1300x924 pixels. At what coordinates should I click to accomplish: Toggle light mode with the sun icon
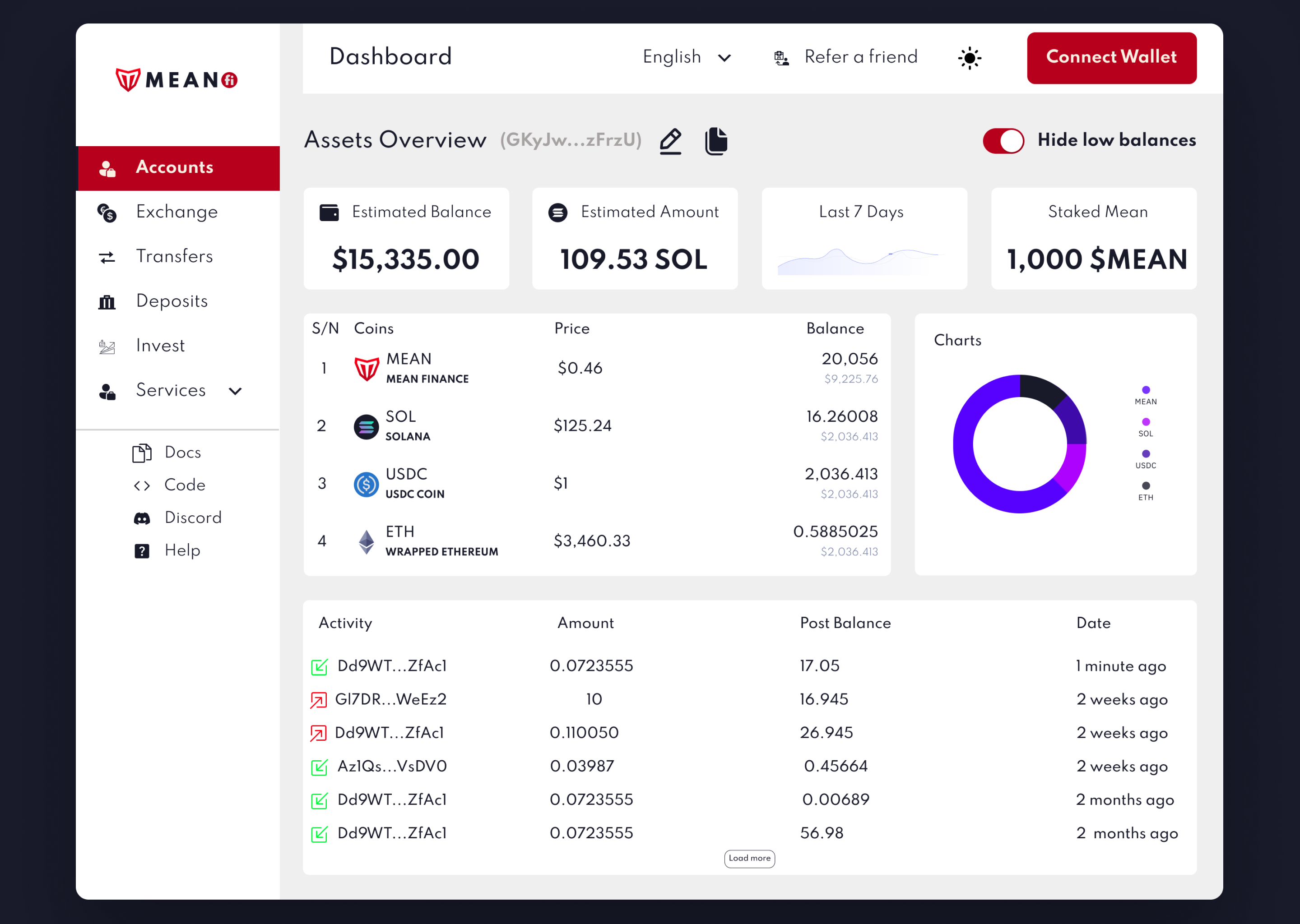tap(969, 58)
